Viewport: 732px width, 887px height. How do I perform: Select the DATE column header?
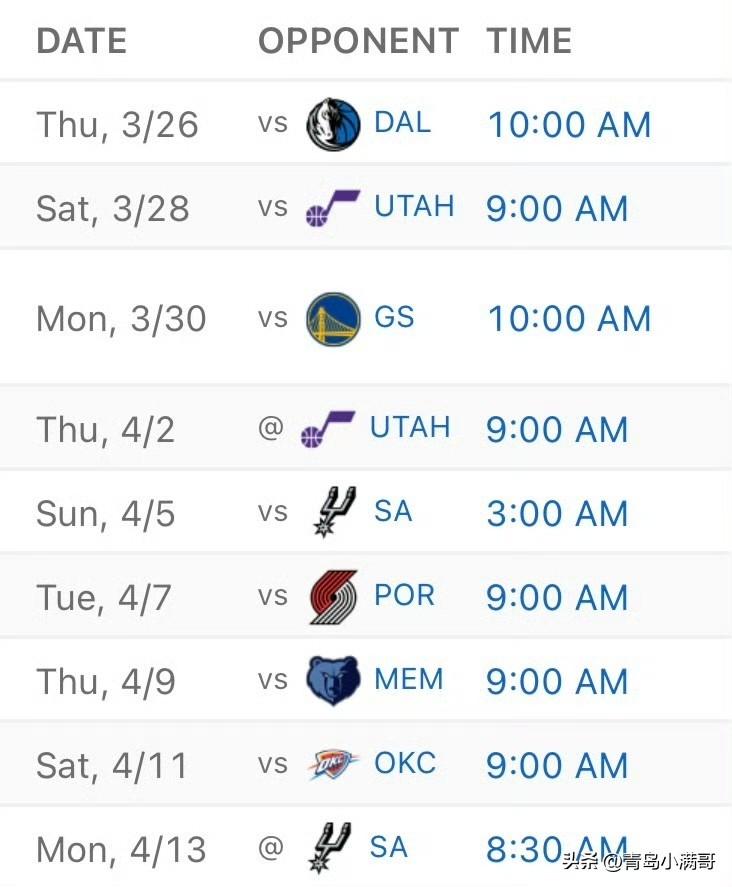click(81, 41)
